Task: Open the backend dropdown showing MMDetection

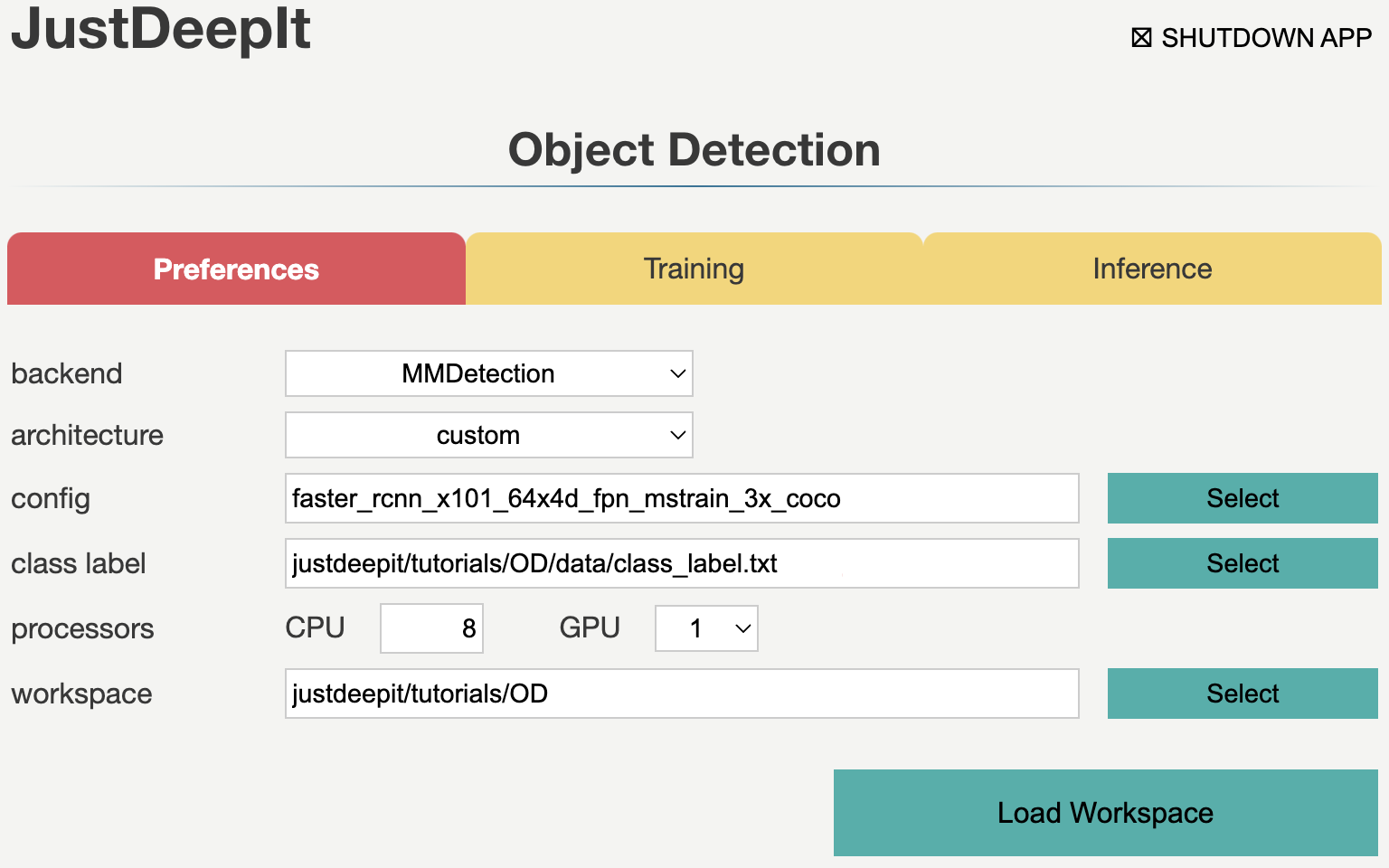Action: [489, 373]
